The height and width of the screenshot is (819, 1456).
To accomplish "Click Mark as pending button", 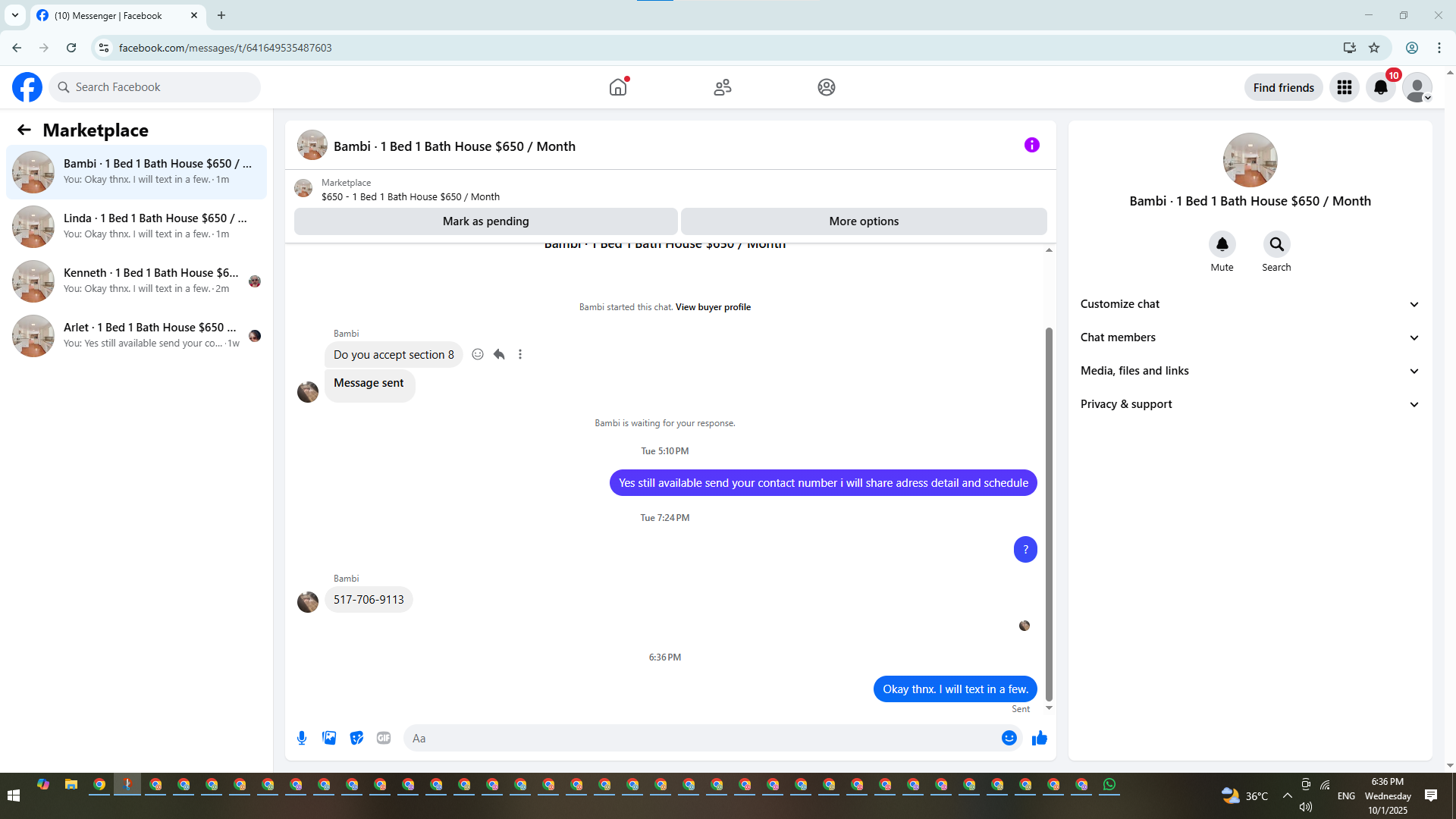I will [486, 221].
